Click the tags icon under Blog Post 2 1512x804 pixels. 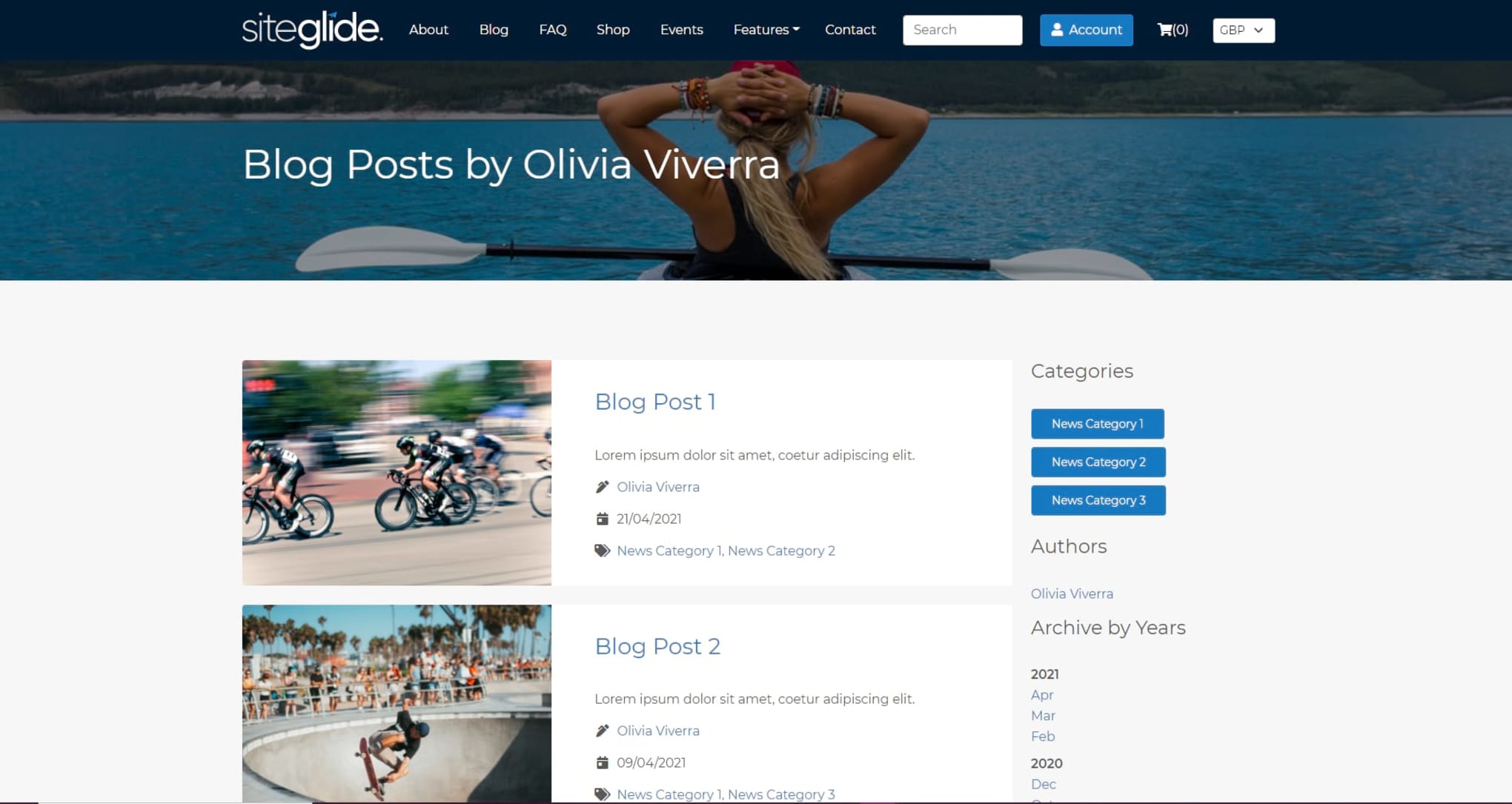click(602, 794)
